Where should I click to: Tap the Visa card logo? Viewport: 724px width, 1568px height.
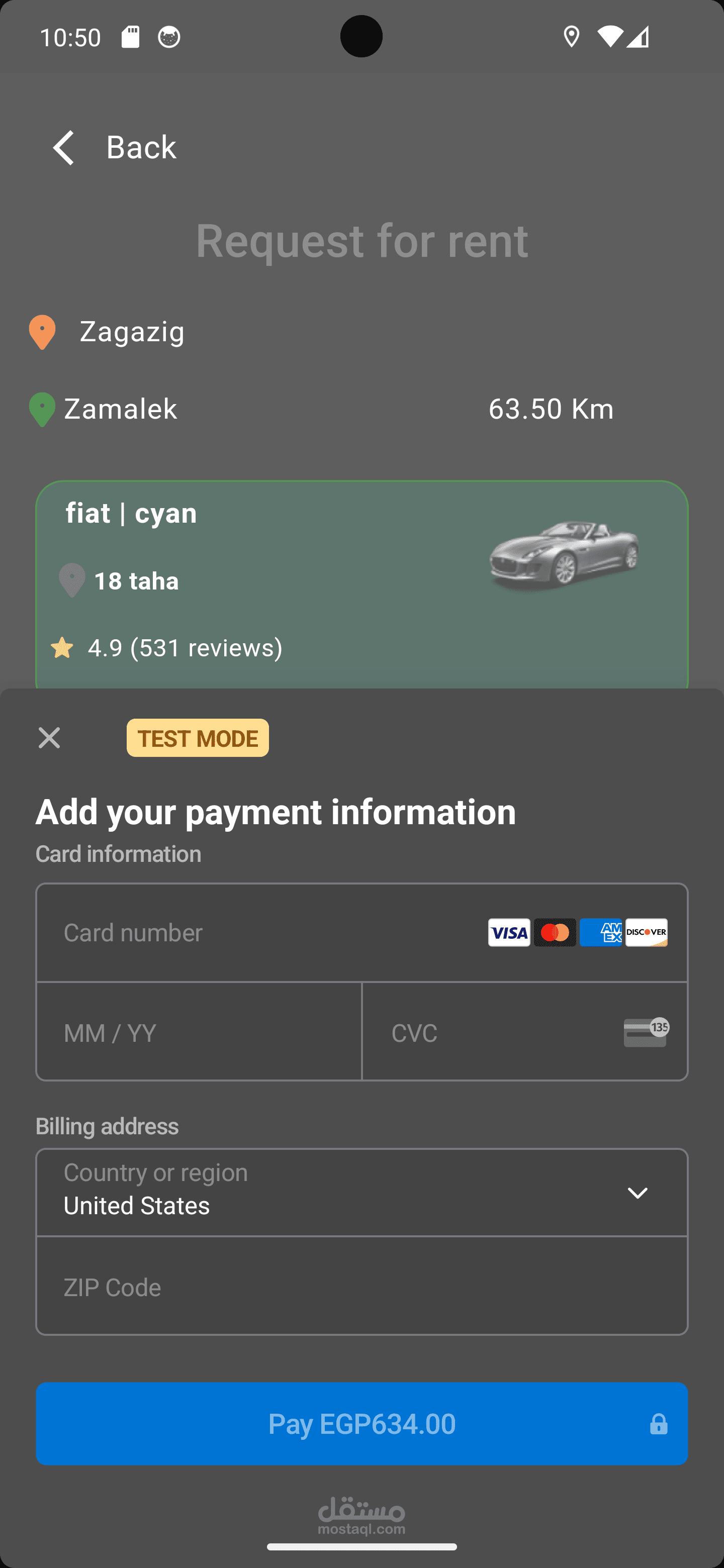click(509, 933)
